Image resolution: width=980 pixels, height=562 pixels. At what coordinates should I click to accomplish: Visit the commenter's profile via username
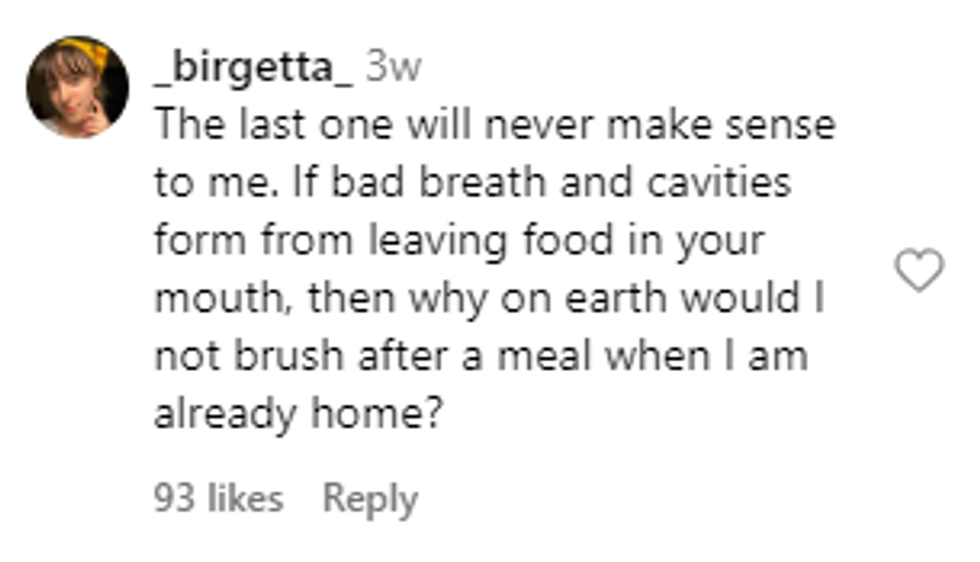254,68
